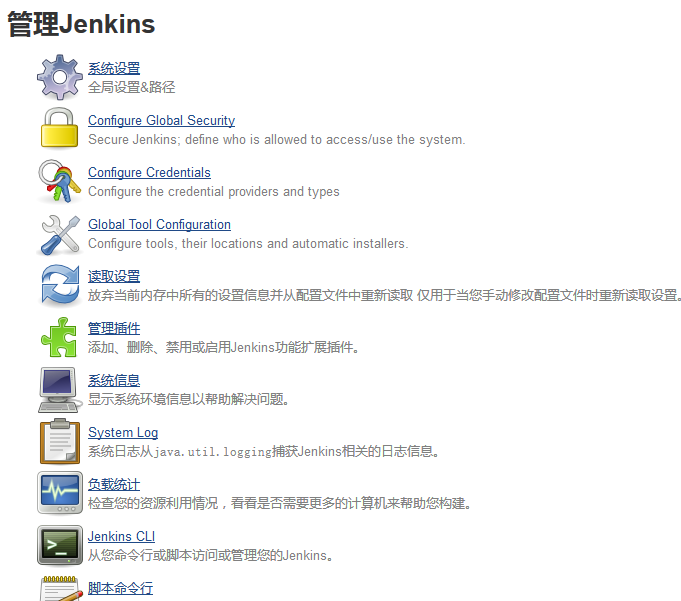Image resolution: width=681 pixels, height=601 pixels.
Task: Open Configure Global Security link
Action: coord(161,120)
